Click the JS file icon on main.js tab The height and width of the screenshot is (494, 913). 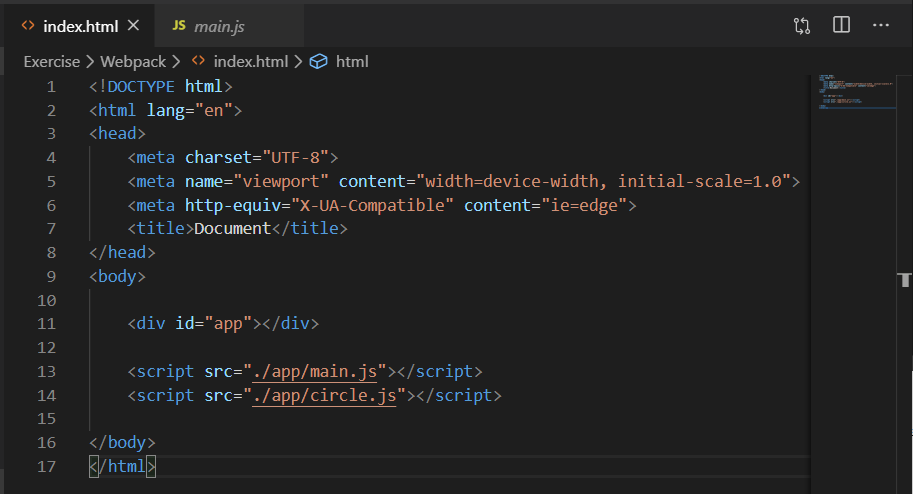tap(179, 25)
